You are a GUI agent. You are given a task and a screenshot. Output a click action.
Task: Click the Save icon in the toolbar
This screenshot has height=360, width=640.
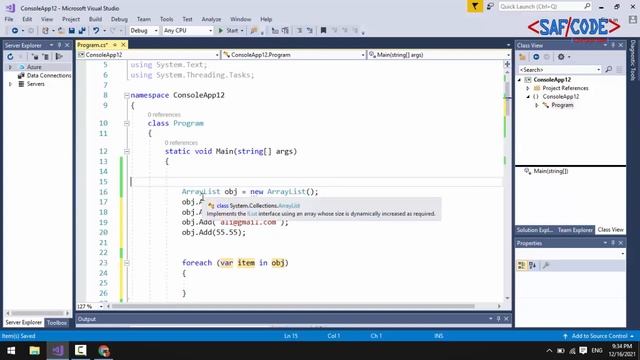tap(71, 31)
